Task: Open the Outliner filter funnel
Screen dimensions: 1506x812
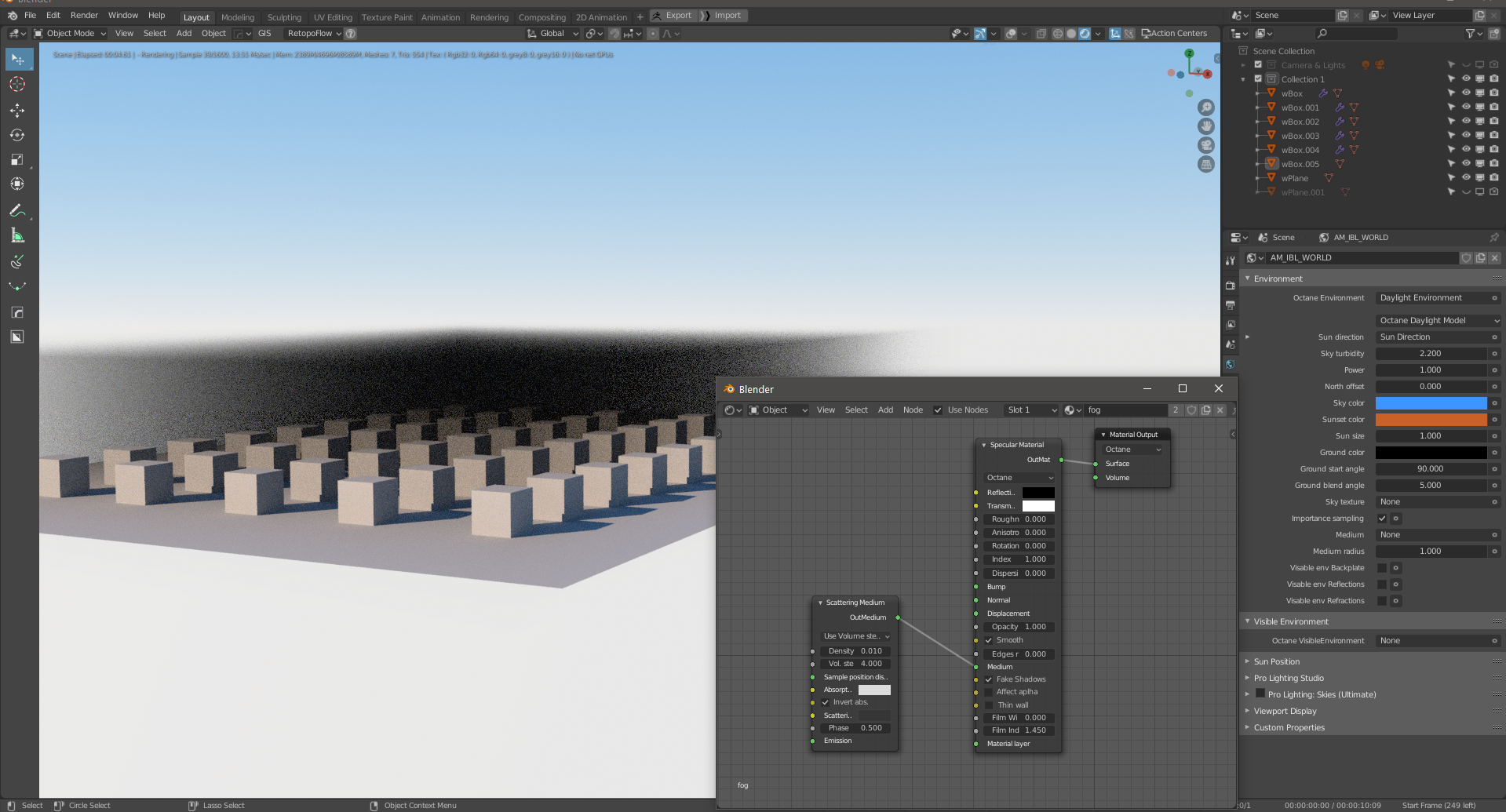Action: coord(1470,34)
